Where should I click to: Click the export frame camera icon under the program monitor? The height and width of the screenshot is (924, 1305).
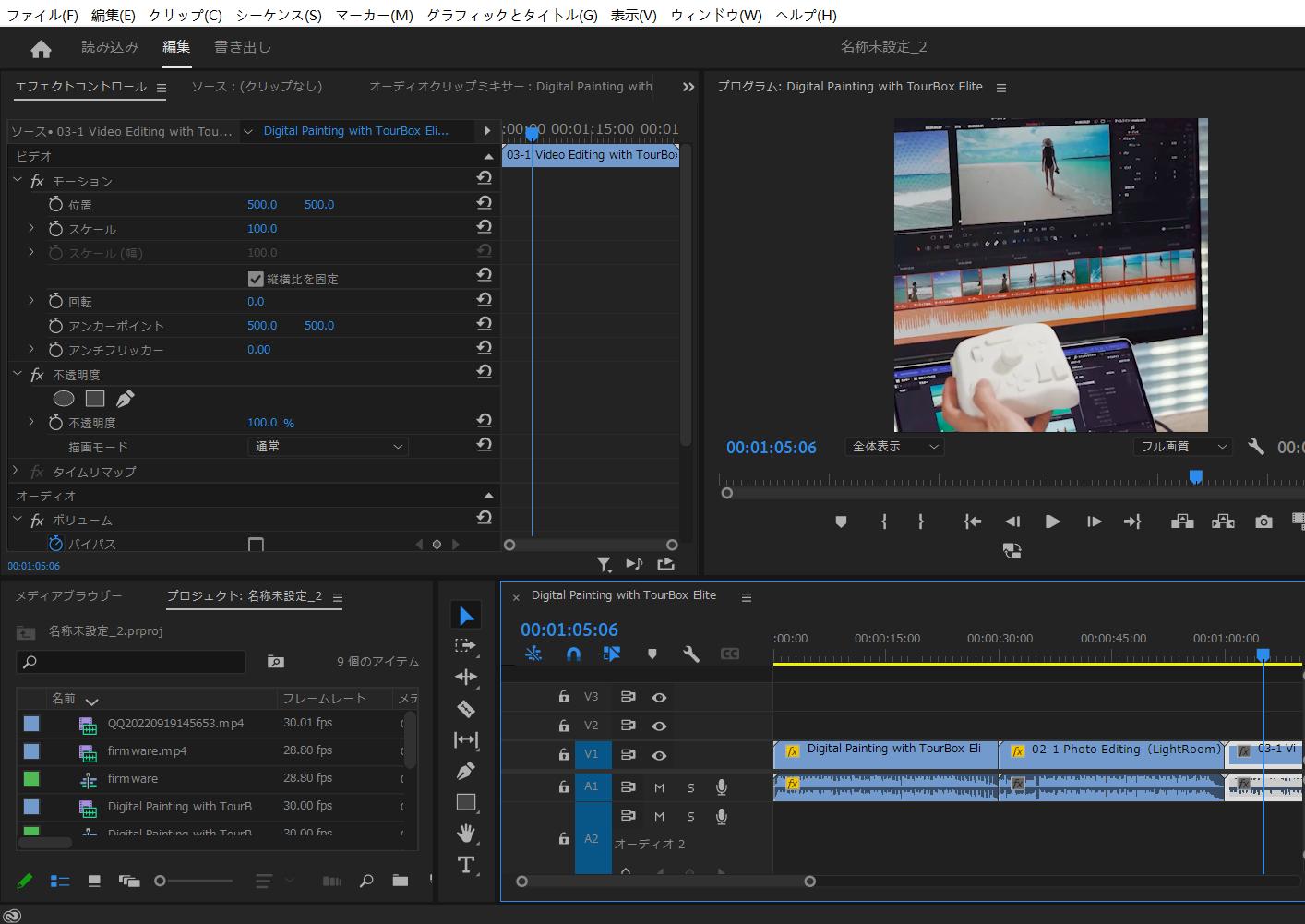click(1263, 522)
